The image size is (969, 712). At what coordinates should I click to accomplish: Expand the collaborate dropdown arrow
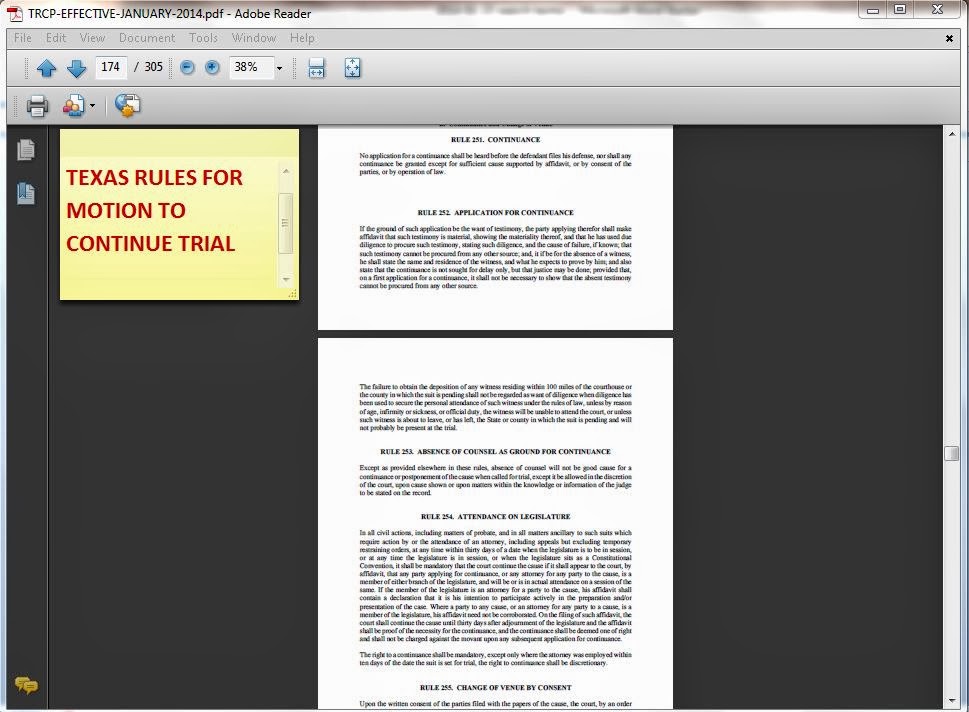tap(92, 106)
